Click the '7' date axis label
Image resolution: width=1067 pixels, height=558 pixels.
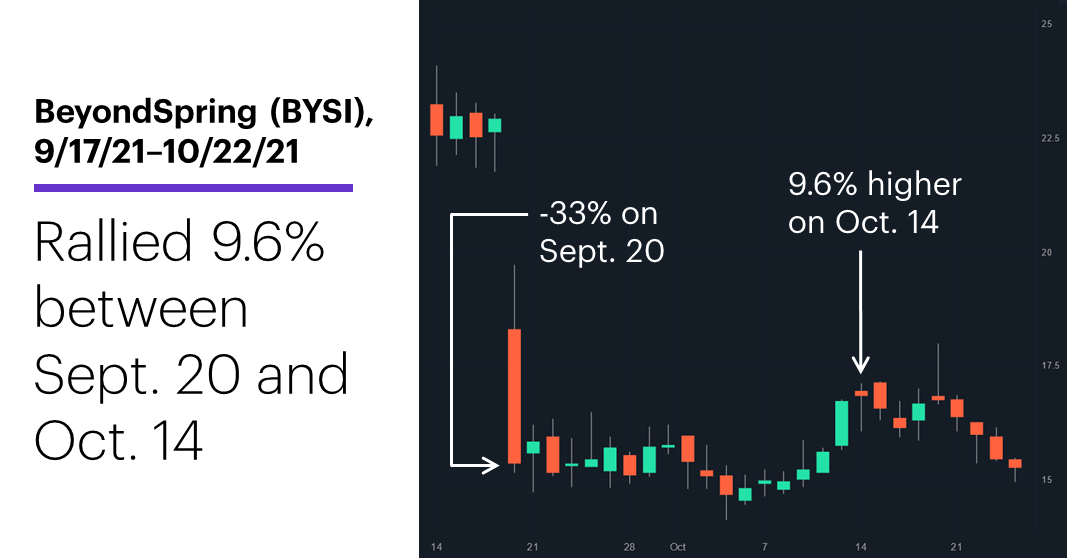pyautogui.click(x=765, y=547)
